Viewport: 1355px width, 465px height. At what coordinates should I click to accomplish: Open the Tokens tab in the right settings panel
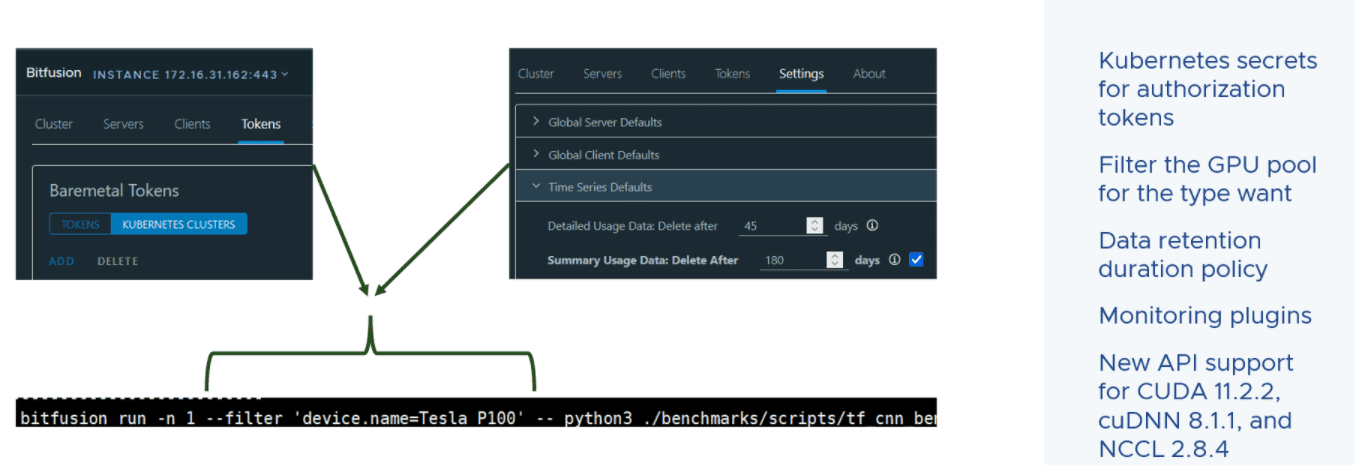click(x=733, y=73)
